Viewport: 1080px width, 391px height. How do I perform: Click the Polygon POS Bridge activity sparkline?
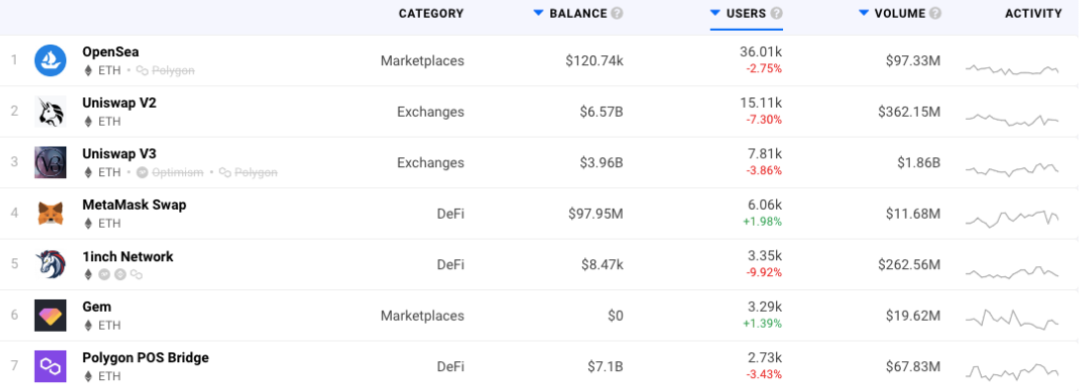coord(1012,372)
